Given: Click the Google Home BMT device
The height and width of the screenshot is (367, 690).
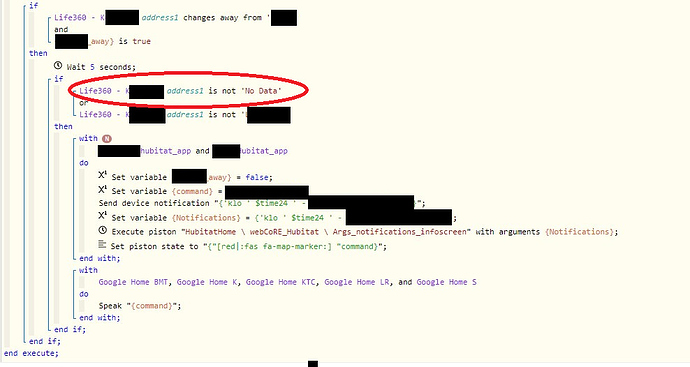Looking at the screenshot, I should pyautogui.click(x=132, y=282).
